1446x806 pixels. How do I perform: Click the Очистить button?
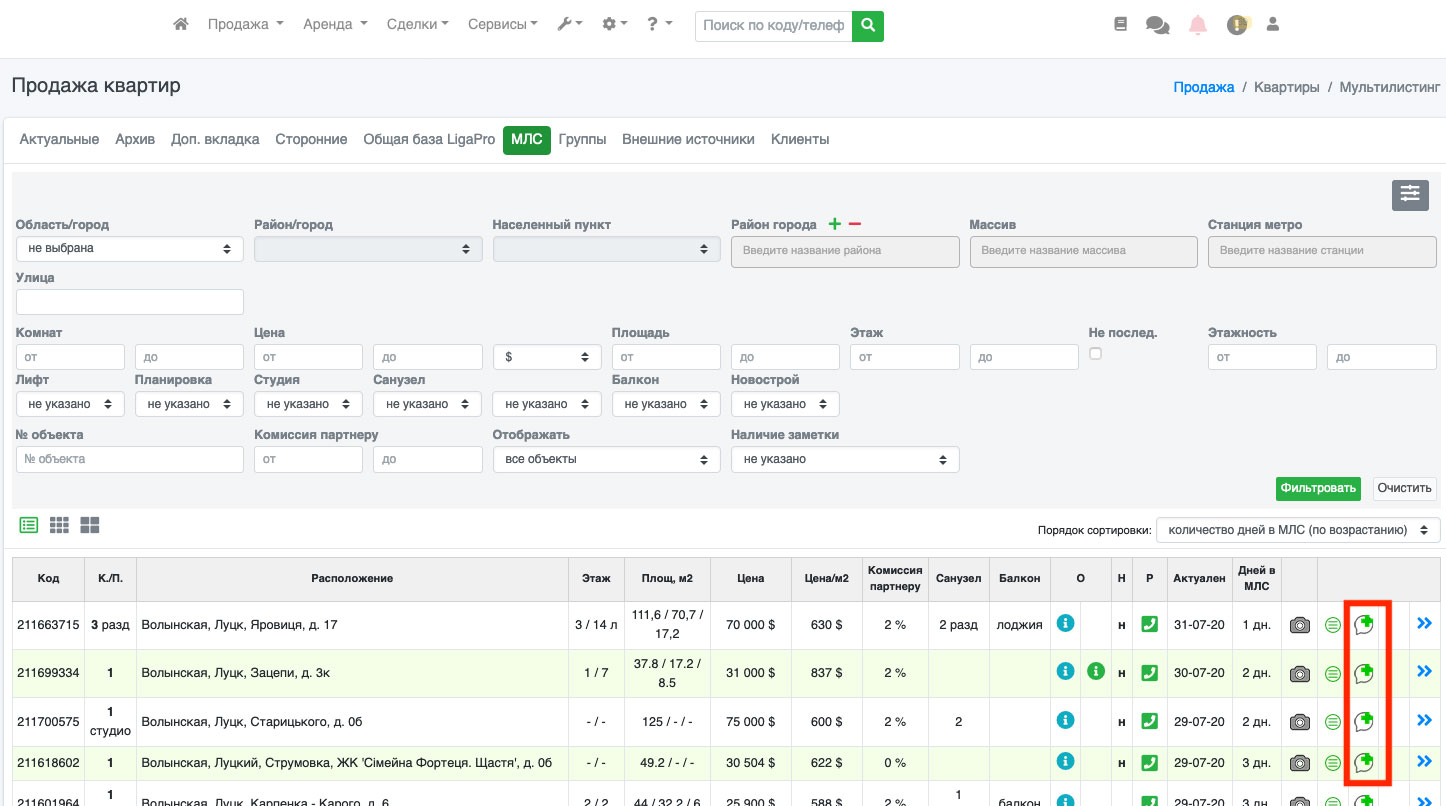click(x=1404, y=488)
